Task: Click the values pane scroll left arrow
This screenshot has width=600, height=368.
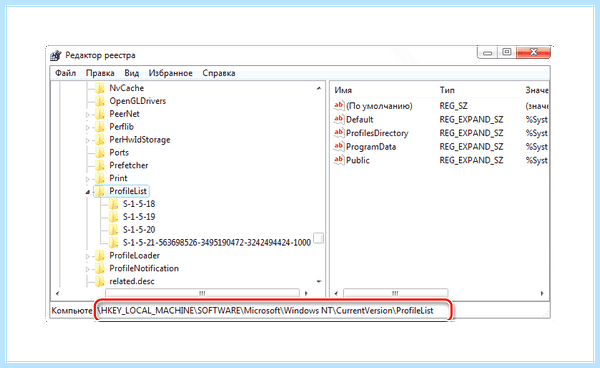Action: [336, 293]
